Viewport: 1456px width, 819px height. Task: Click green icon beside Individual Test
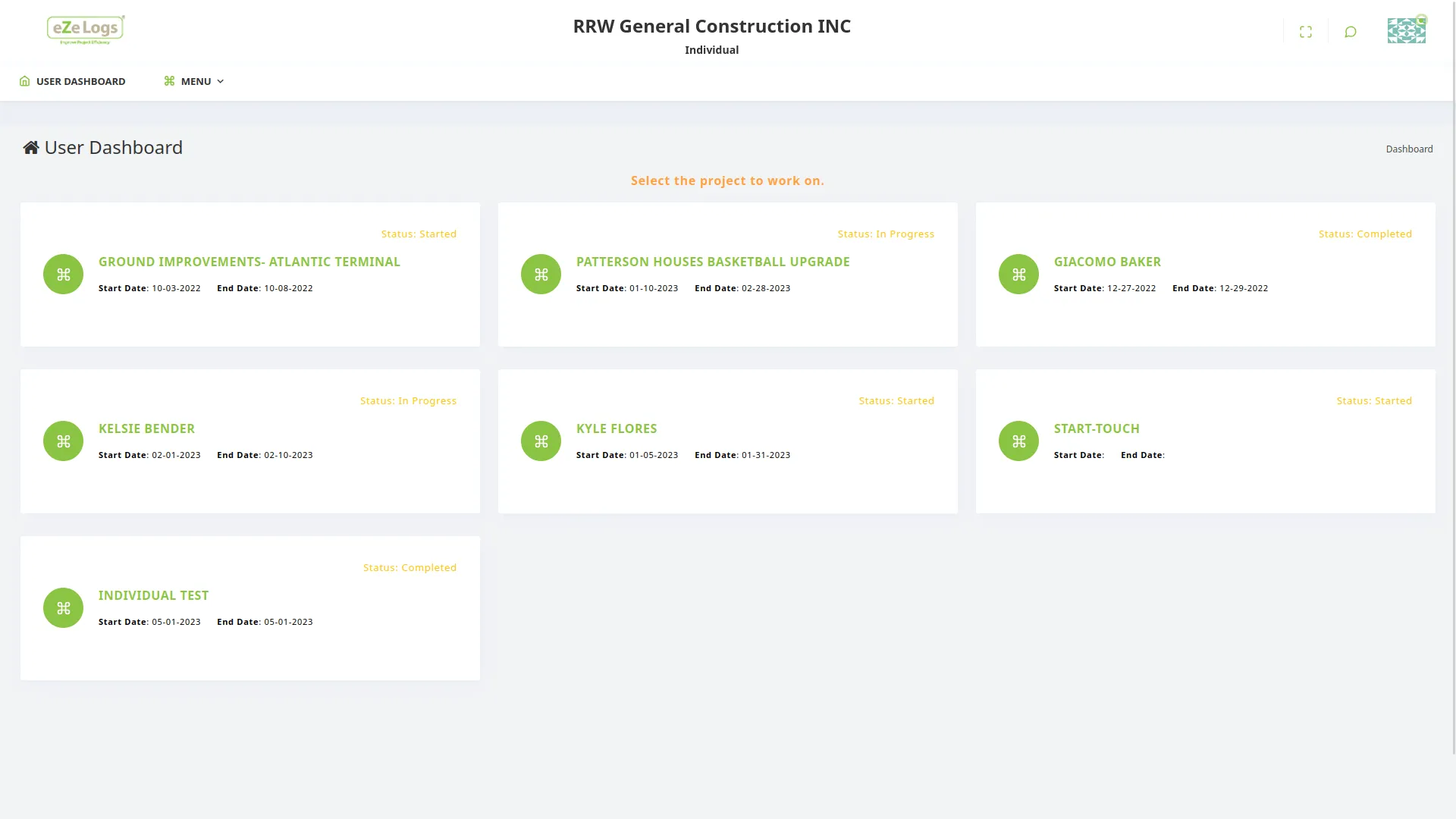pyautogui.click(x=63, y=607)
